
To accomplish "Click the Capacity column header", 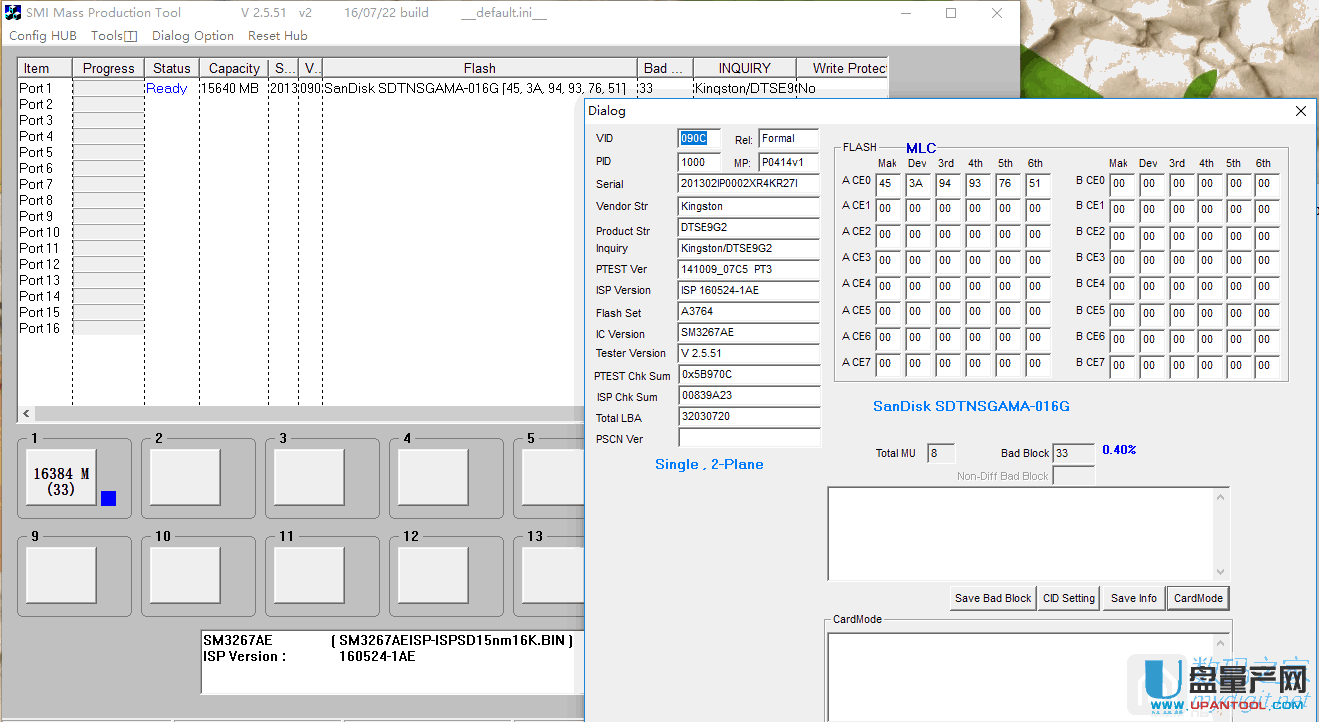I will 234,68.
